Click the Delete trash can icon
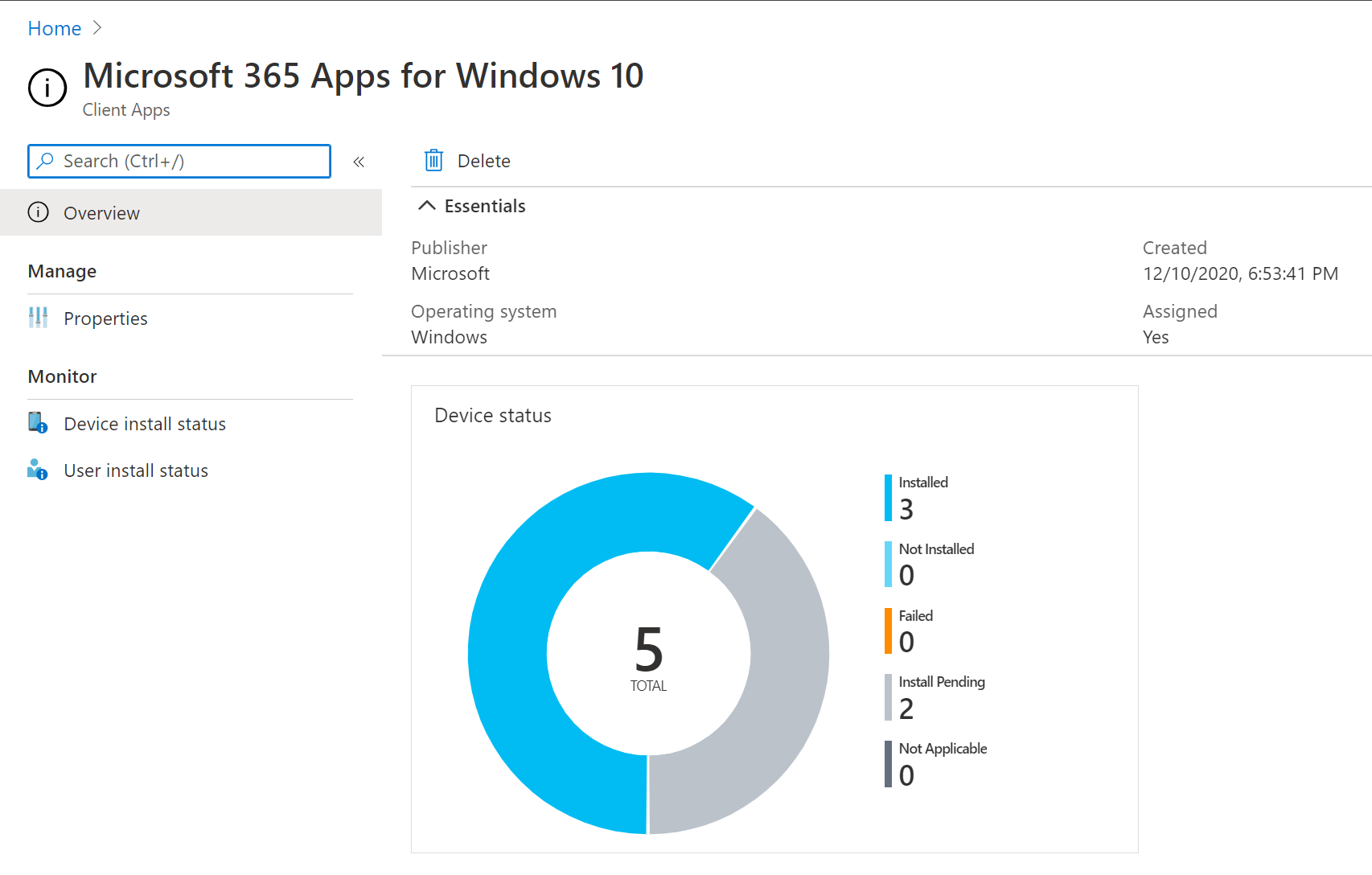 pyautogui.click(x=433, y=161)
